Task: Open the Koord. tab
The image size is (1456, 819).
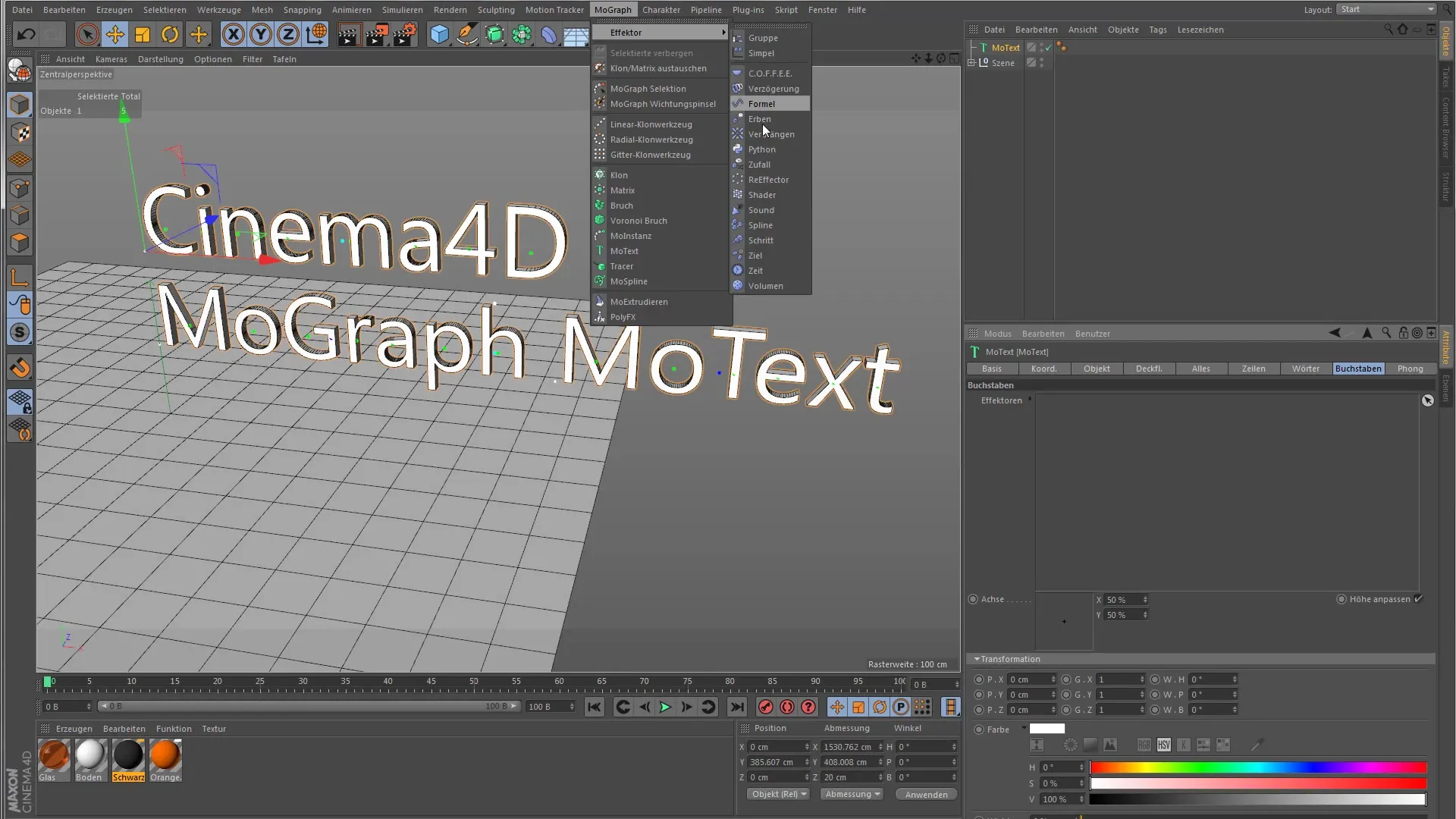Action: pyautogui.click(x=1043, y=369)
